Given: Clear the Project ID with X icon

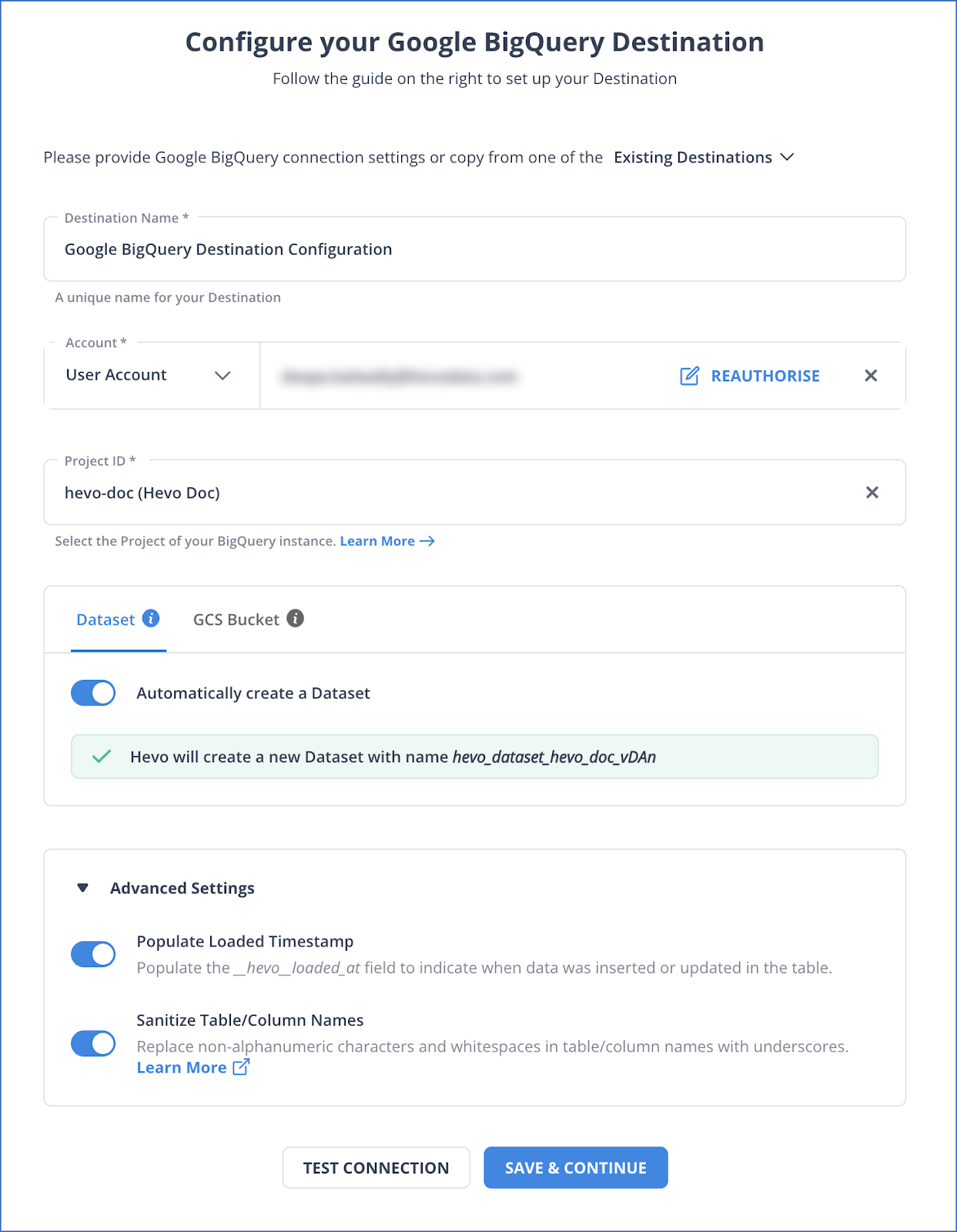Looking at the screenshot, I should pyautogui.click(x=872, y=493).
